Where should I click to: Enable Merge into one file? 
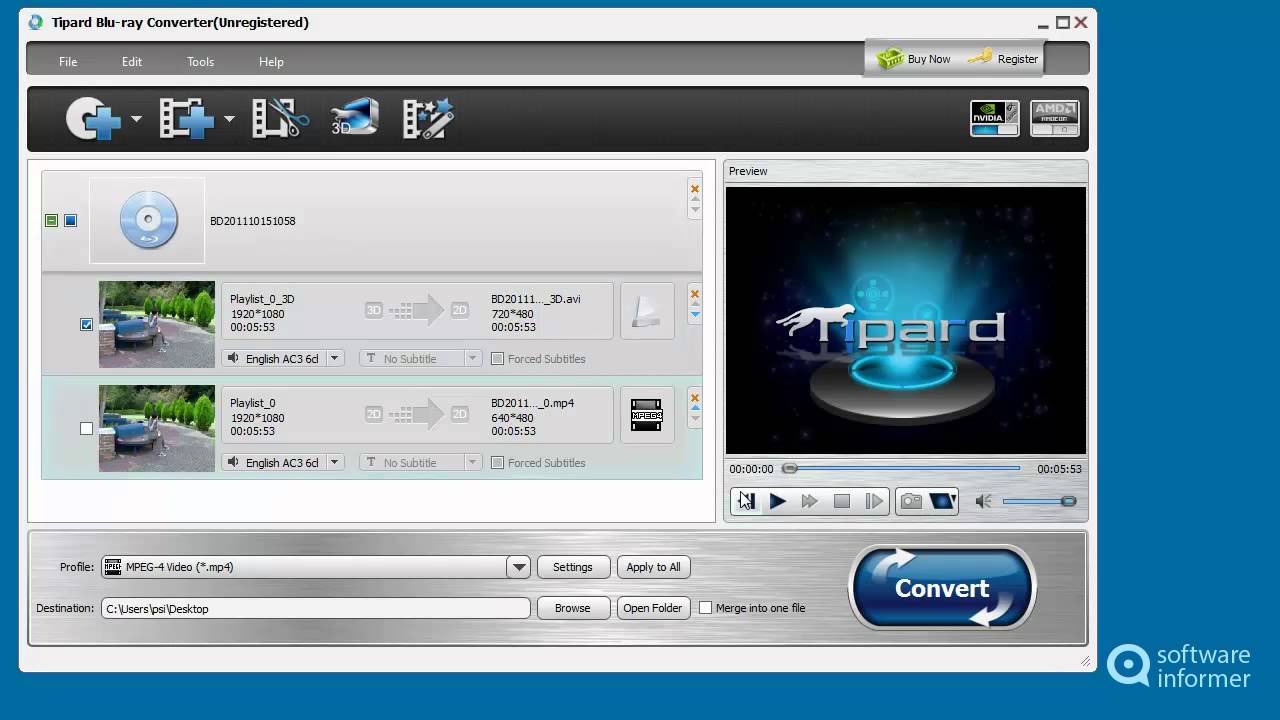[x=705, y=608]
